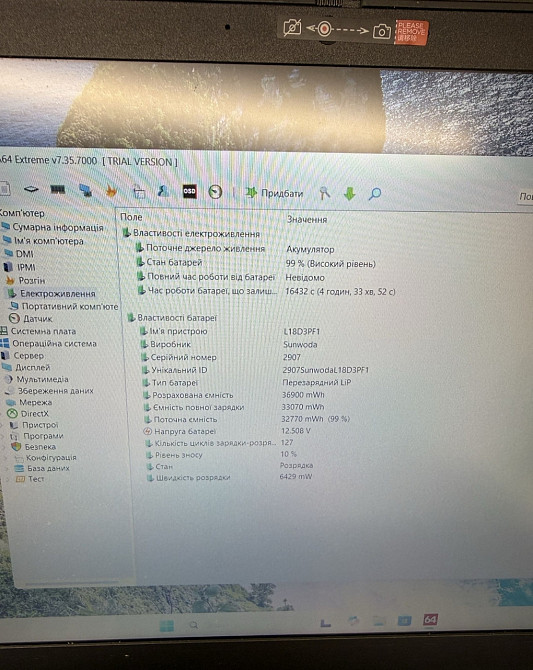Select Дисплей category
533x670 pixels.
click(x=26, y=367)
